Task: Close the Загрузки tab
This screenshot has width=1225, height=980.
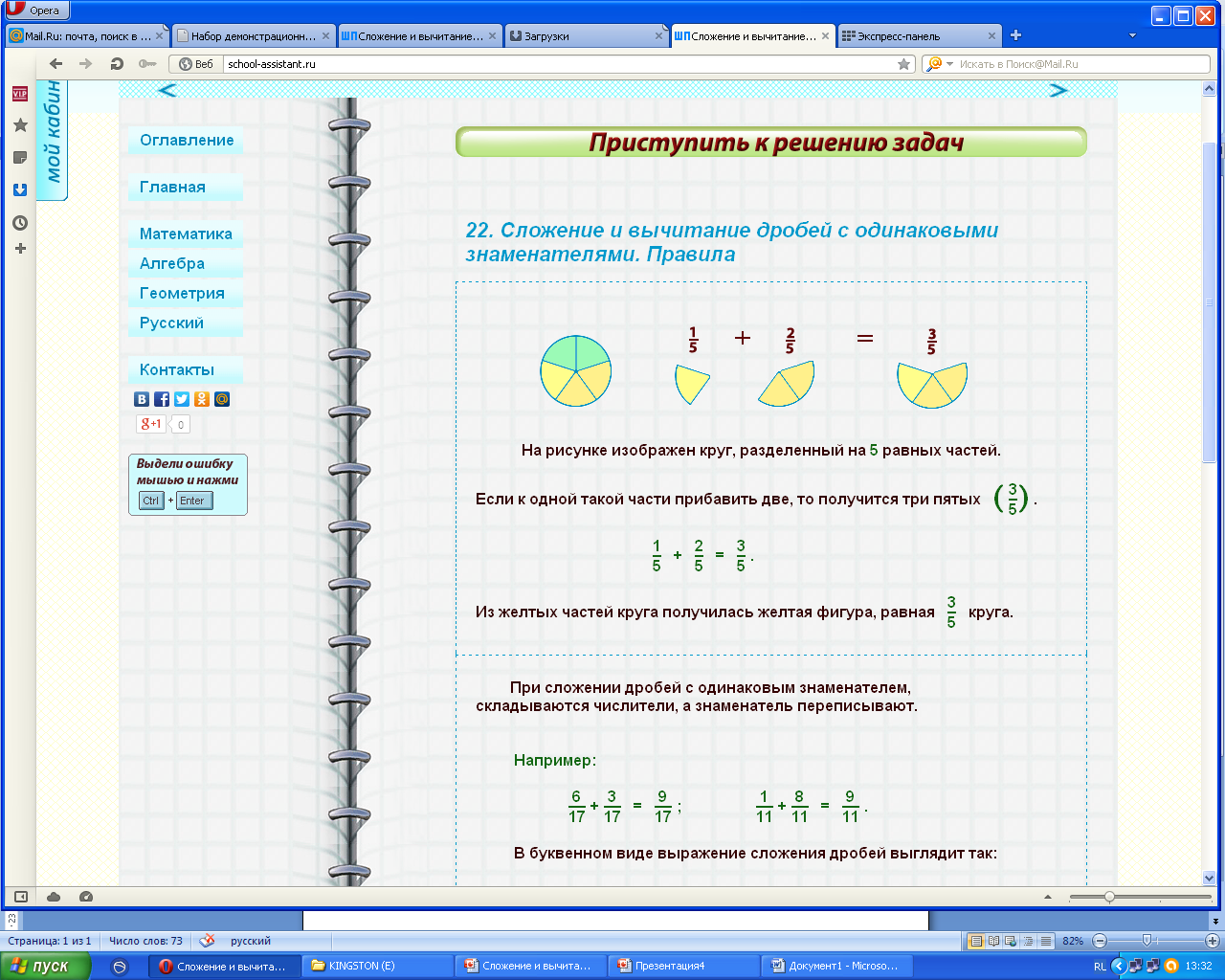Action: (x=658, y=36)
